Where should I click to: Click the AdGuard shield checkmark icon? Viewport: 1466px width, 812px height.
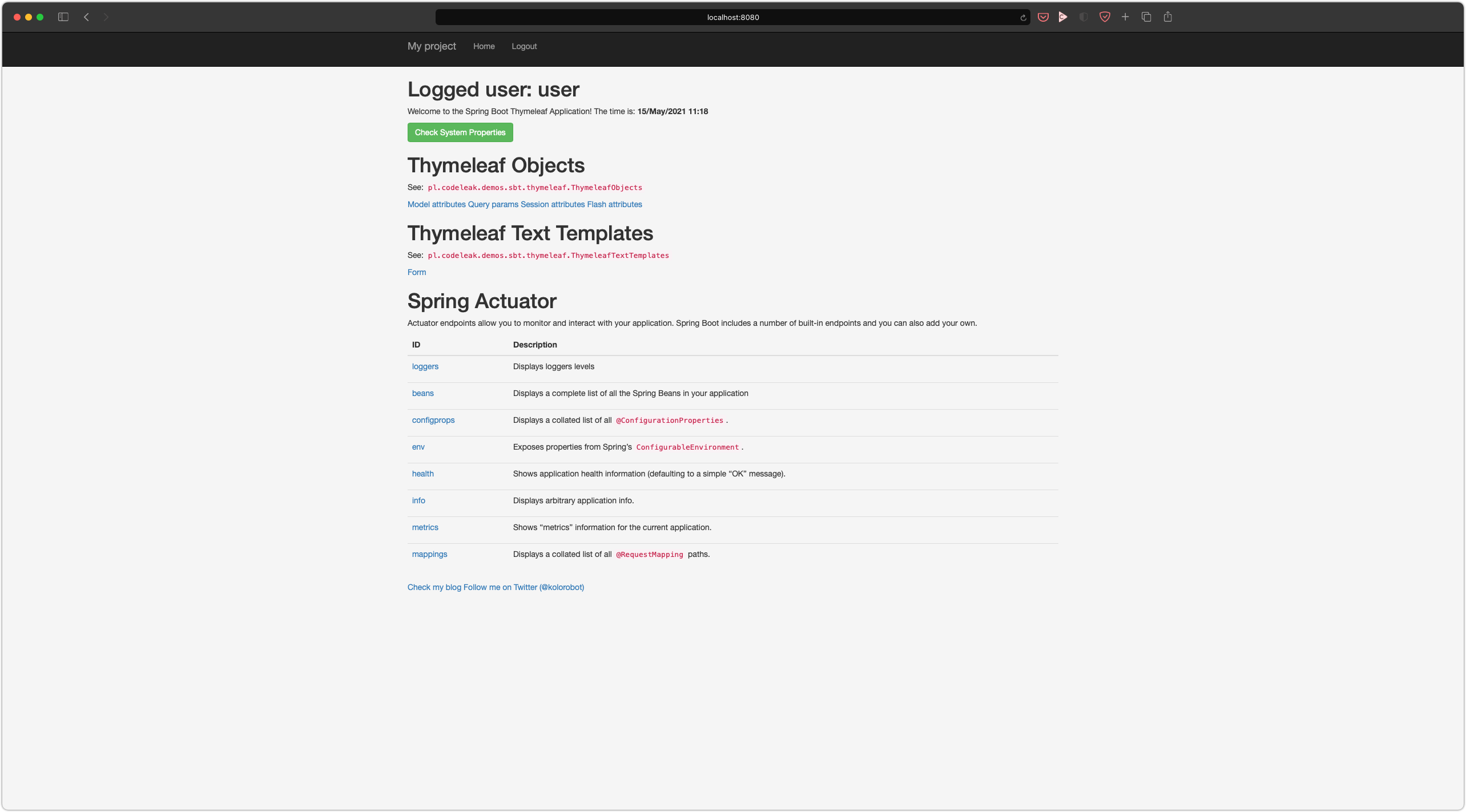(x=1104, y=17)
